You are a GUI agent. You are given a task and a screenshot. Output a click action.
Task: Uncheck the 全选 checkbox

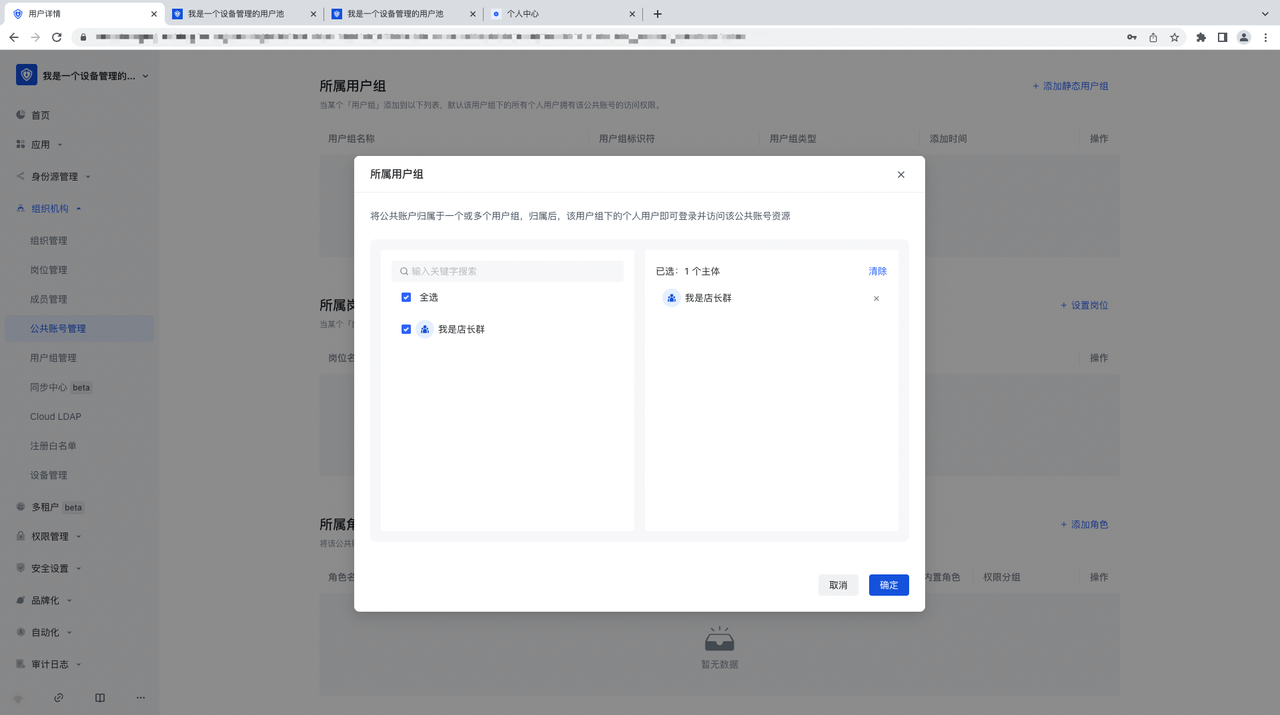point(406,297)
